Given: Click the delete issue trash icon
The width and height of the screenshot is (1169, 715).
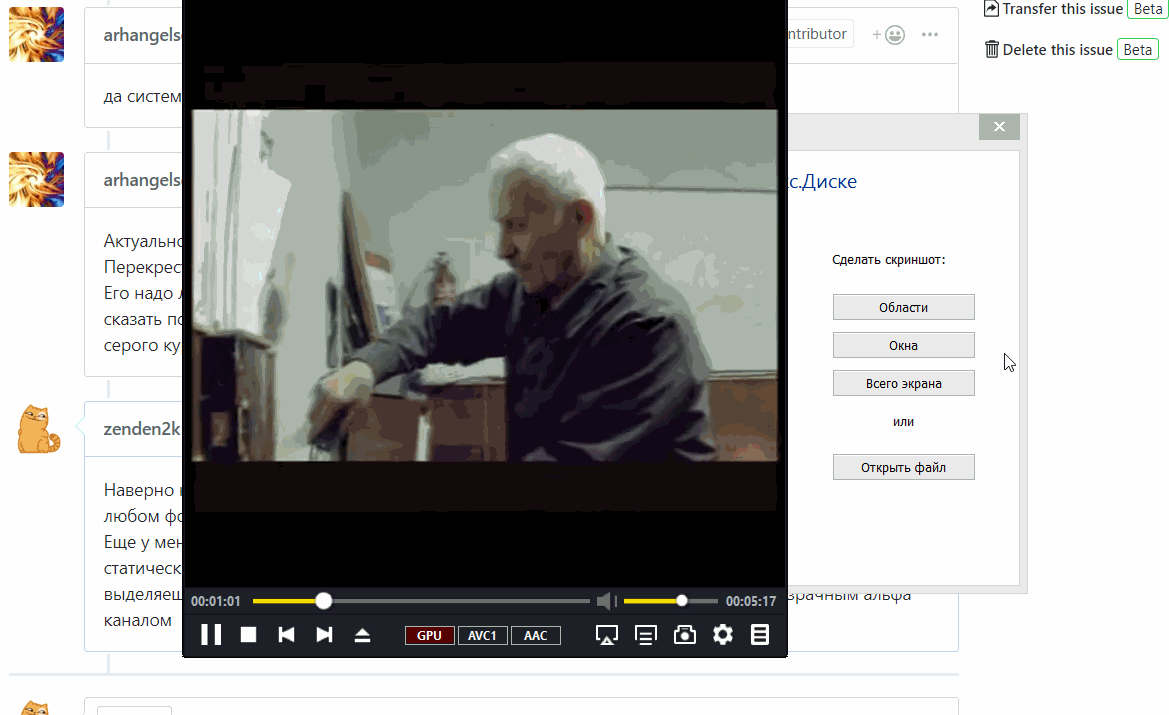Looking at the screenshot, I should (992, 49).
